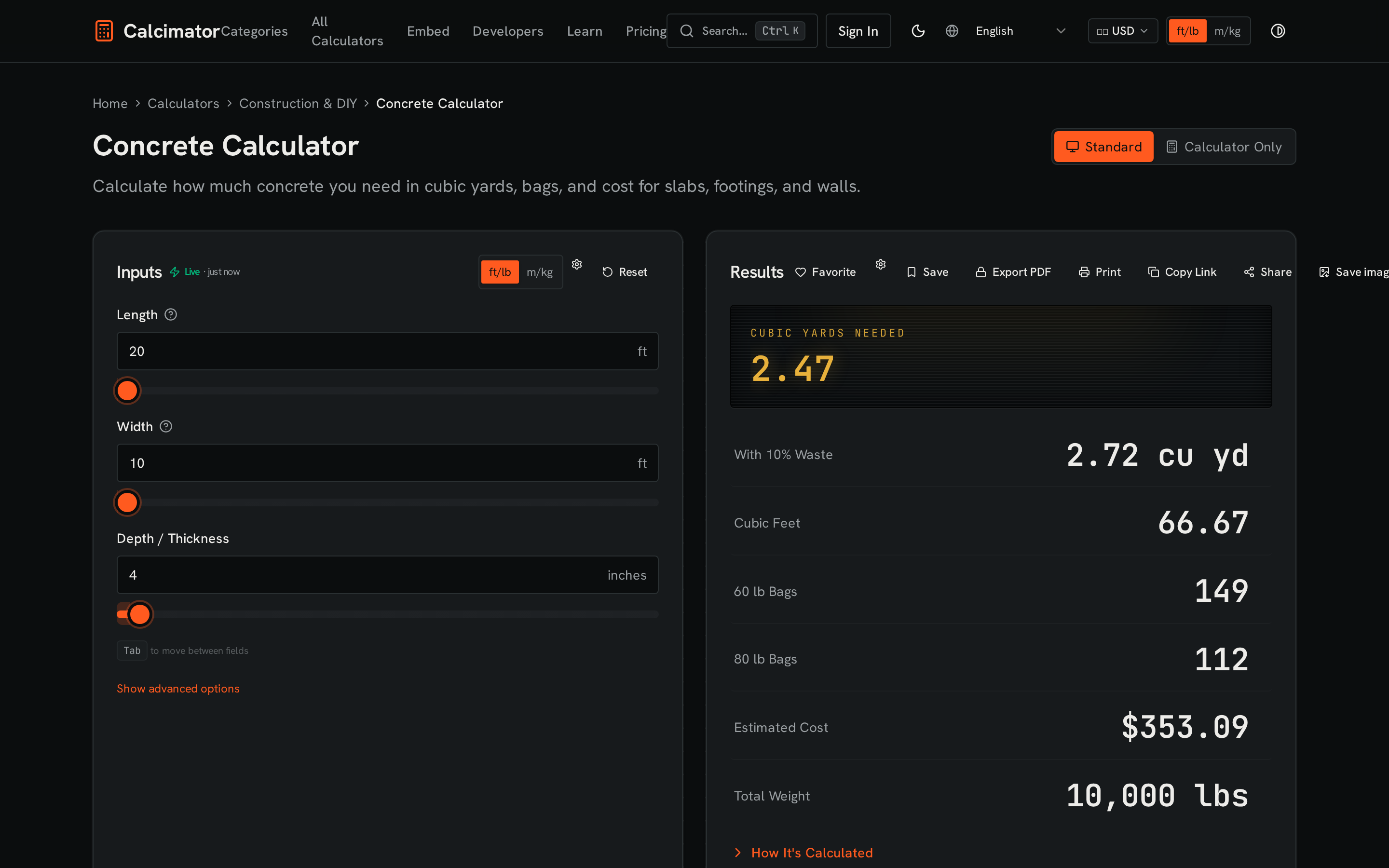1389x868 pixels.
Task: Open Inputs panel settings gear
Action: coord(577,264)
